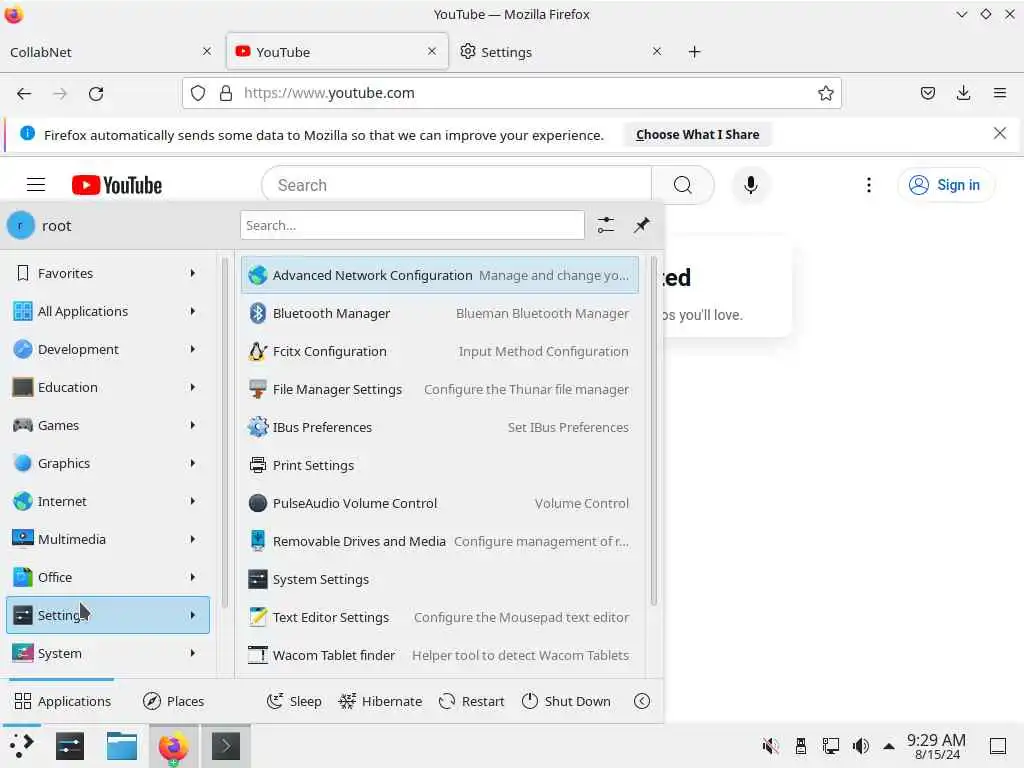Viewport: 1024px width, 768px height.
Task: Click the tray volume speaker icon
Action: (x=861, y=745)
